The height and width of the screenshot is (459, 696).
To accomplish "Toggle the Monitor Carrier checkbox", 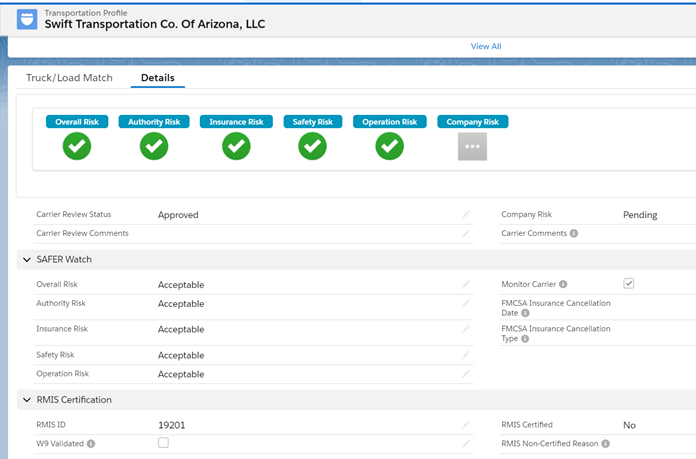I will coord(629,283).
